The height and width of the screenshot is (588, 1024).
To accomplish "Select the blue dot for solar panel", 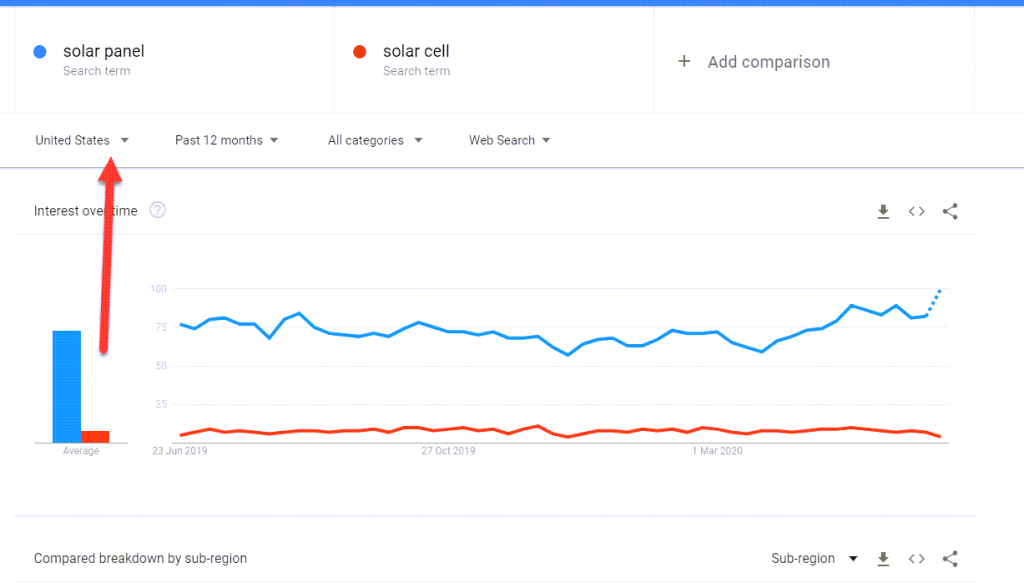I will (x=40, y=52).
